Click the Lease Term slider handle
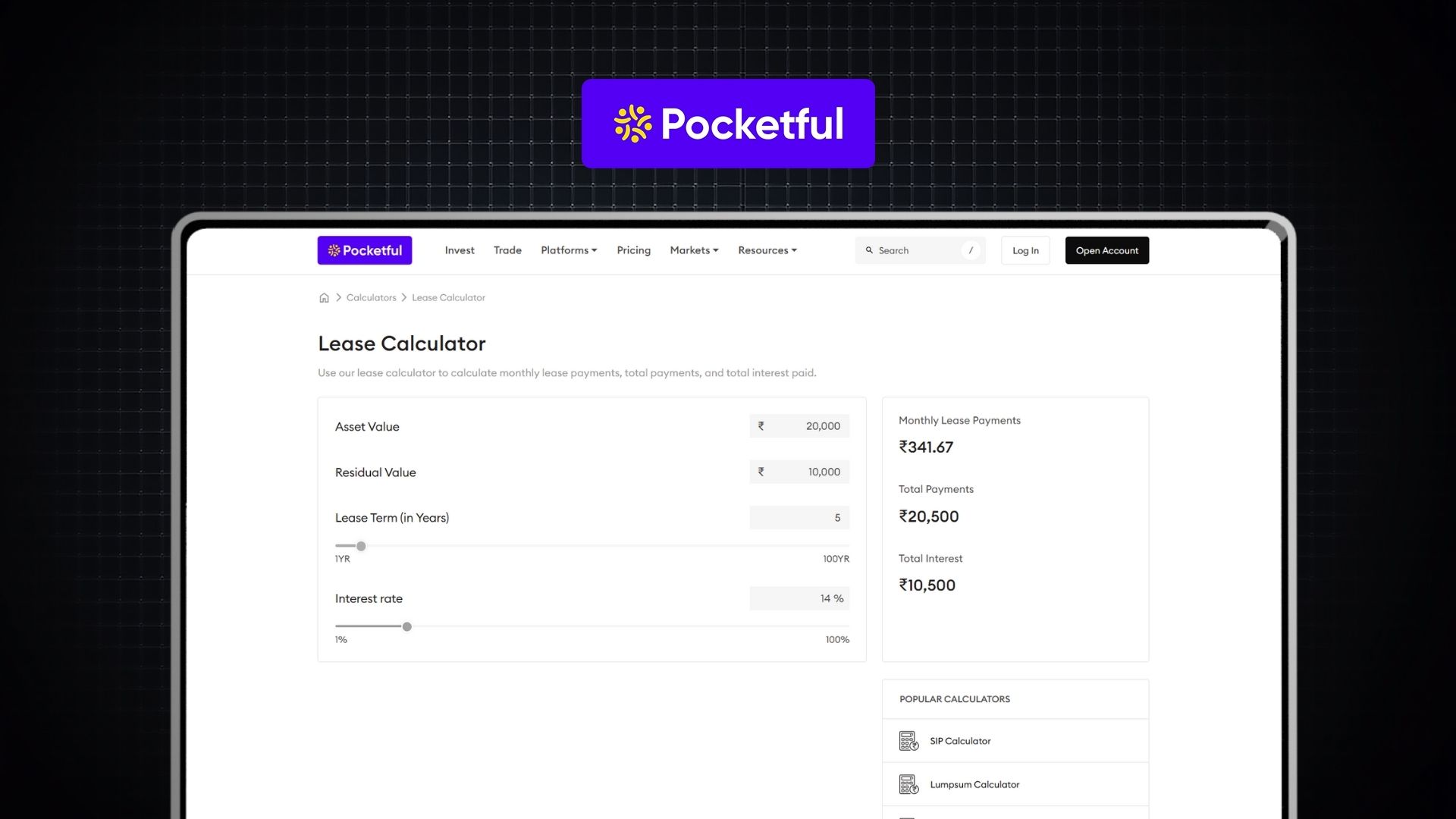 [x=361, y=546]
